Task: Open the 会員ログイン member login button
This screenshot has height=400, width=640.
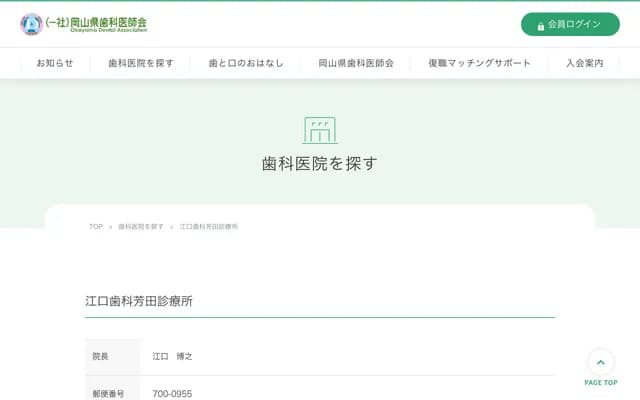Action: pos(570,24)
